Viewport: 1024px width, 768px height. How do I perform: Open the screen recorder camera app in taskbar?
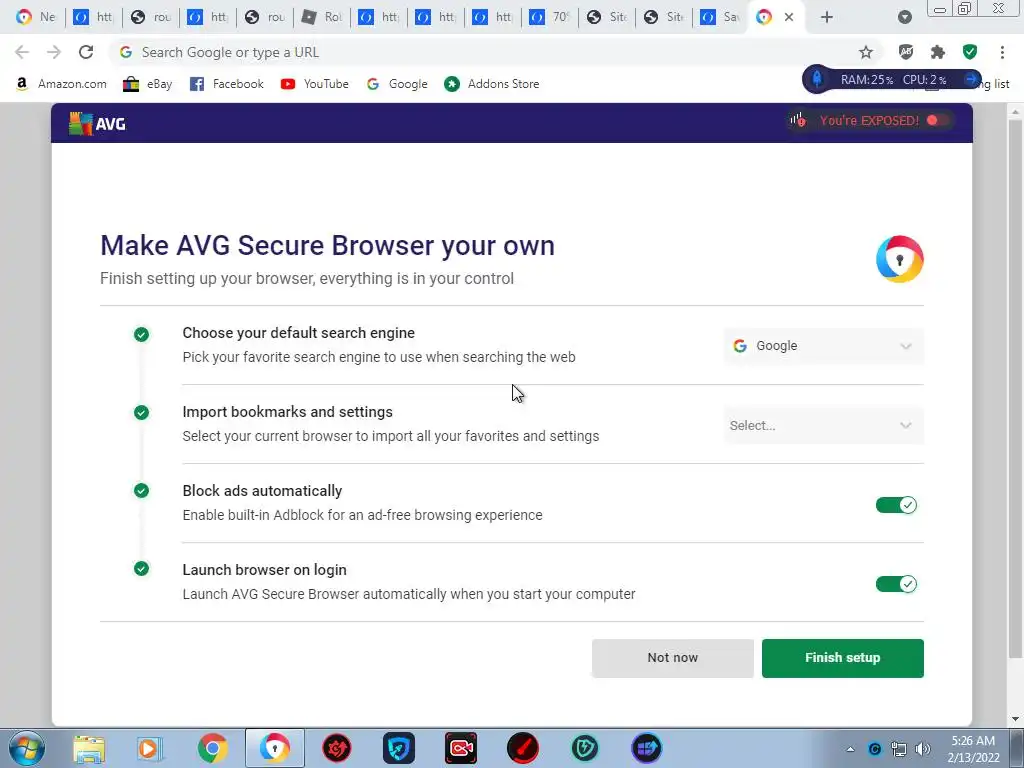click(x=461, y=748)
